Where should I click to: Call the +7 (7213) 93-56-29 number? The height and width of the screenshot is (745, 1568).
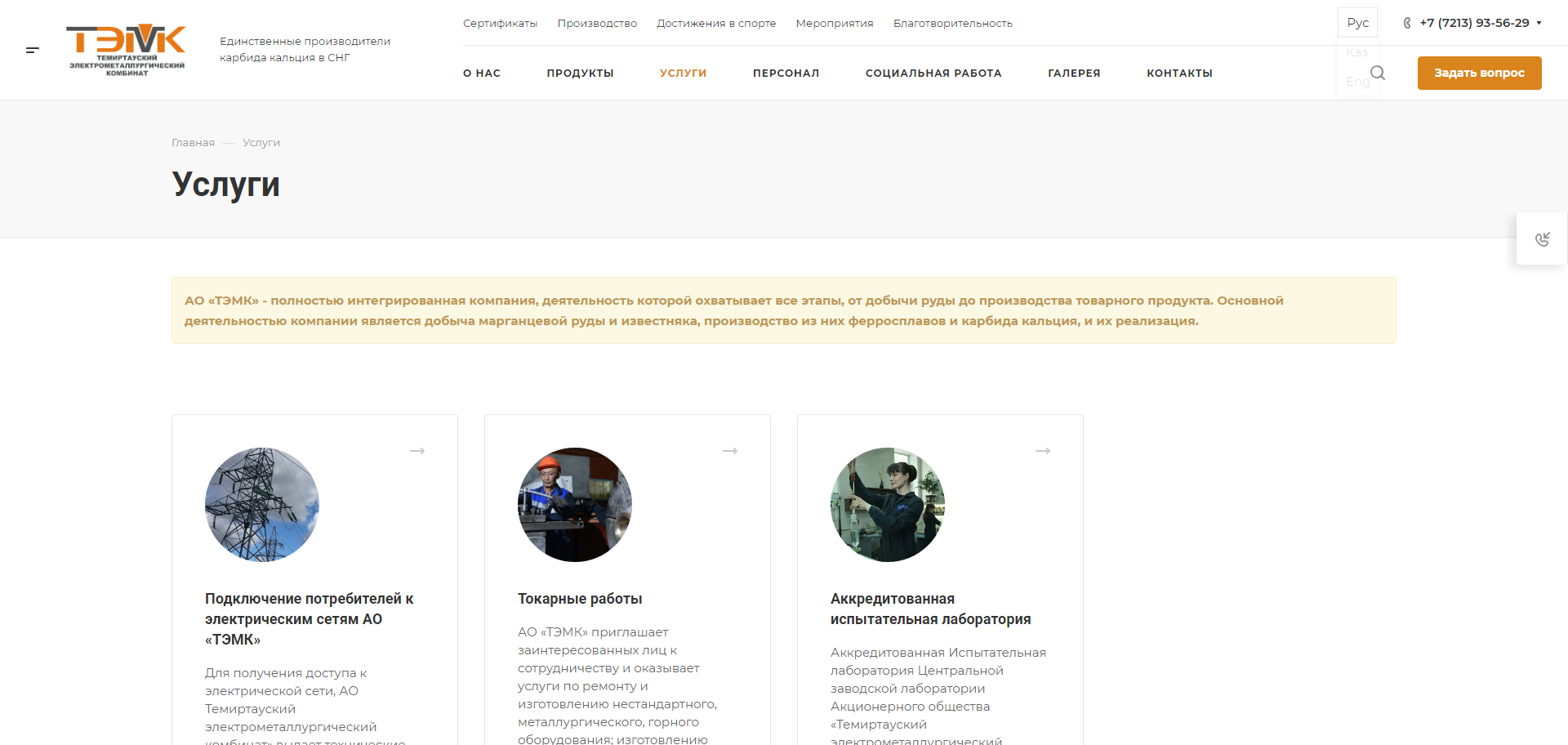click(x=1474, y=23)
